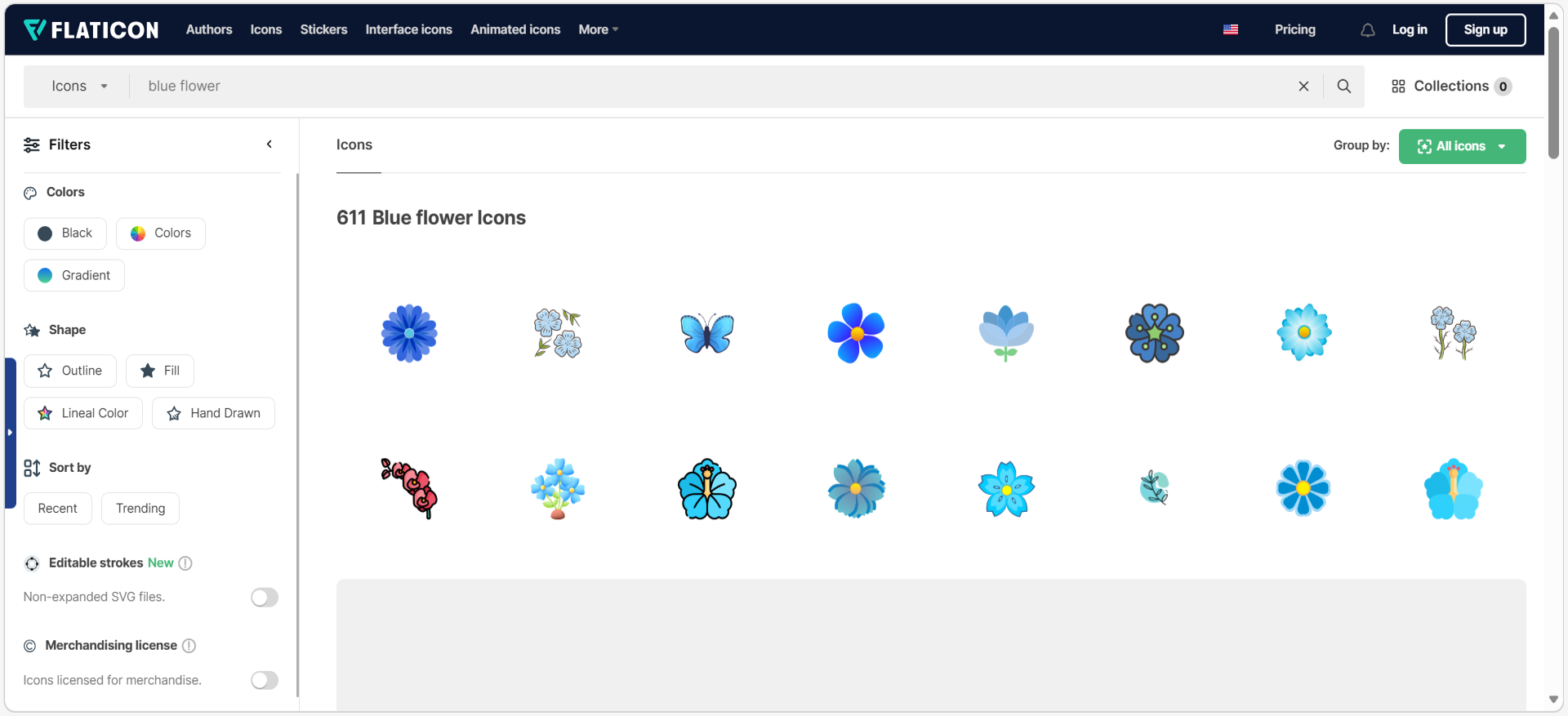Open the More menu in navbar
This screenshot has height=716, width=1568.
(x=598, y=29)
